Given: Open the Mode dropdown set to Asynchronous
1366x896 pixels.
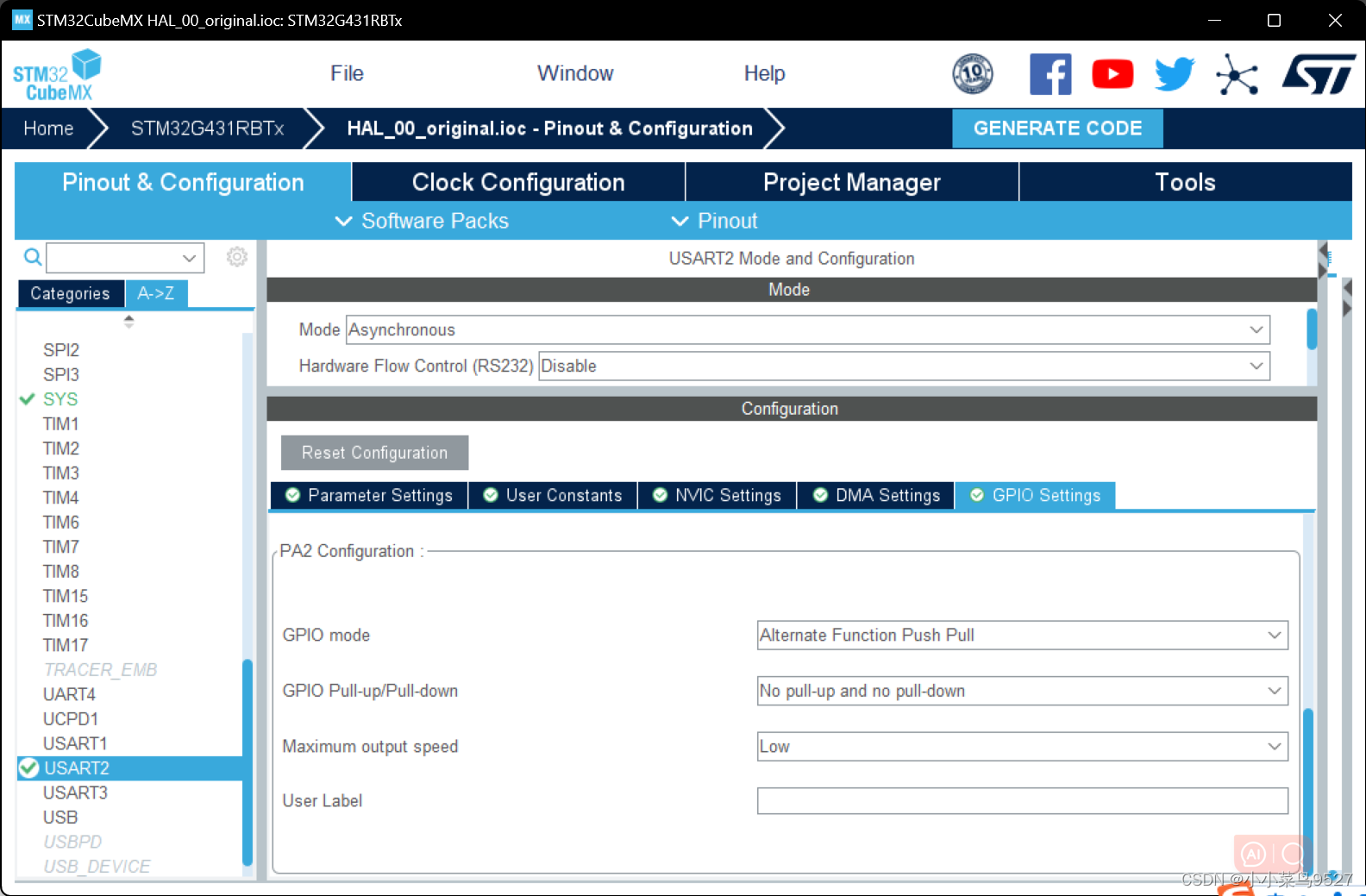Looking at the screenshot, I should click(x=808, y=329).
